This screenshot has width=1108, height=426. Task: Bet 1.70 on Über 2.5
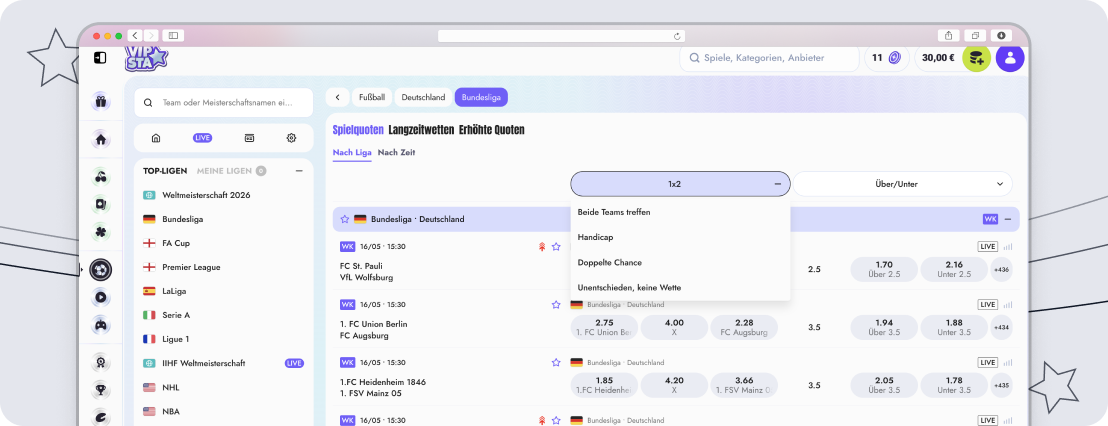[884, 270]
